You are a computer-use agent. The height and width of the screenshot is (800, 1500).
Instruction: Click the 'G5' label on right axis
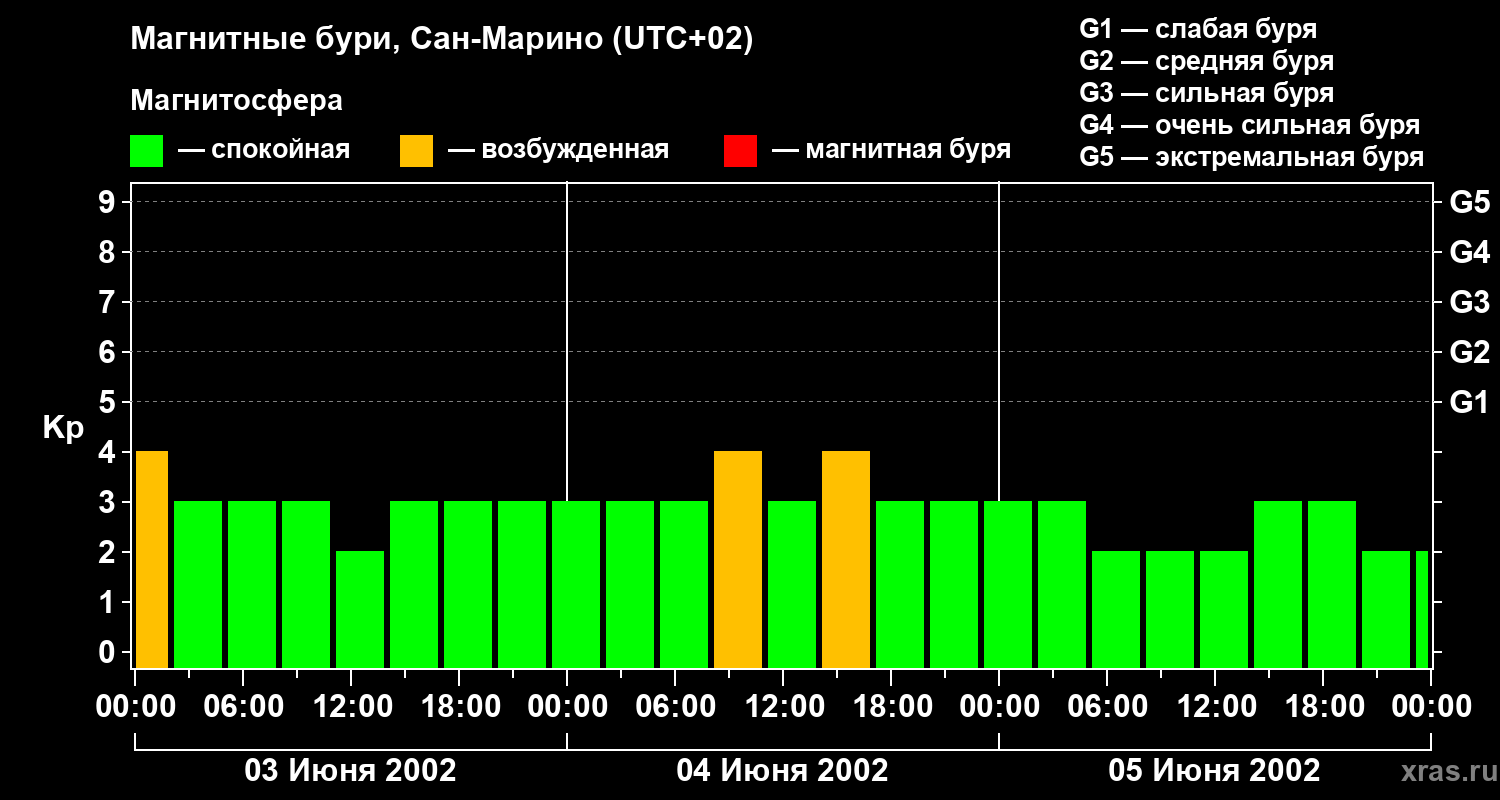tap(1469, 202)
